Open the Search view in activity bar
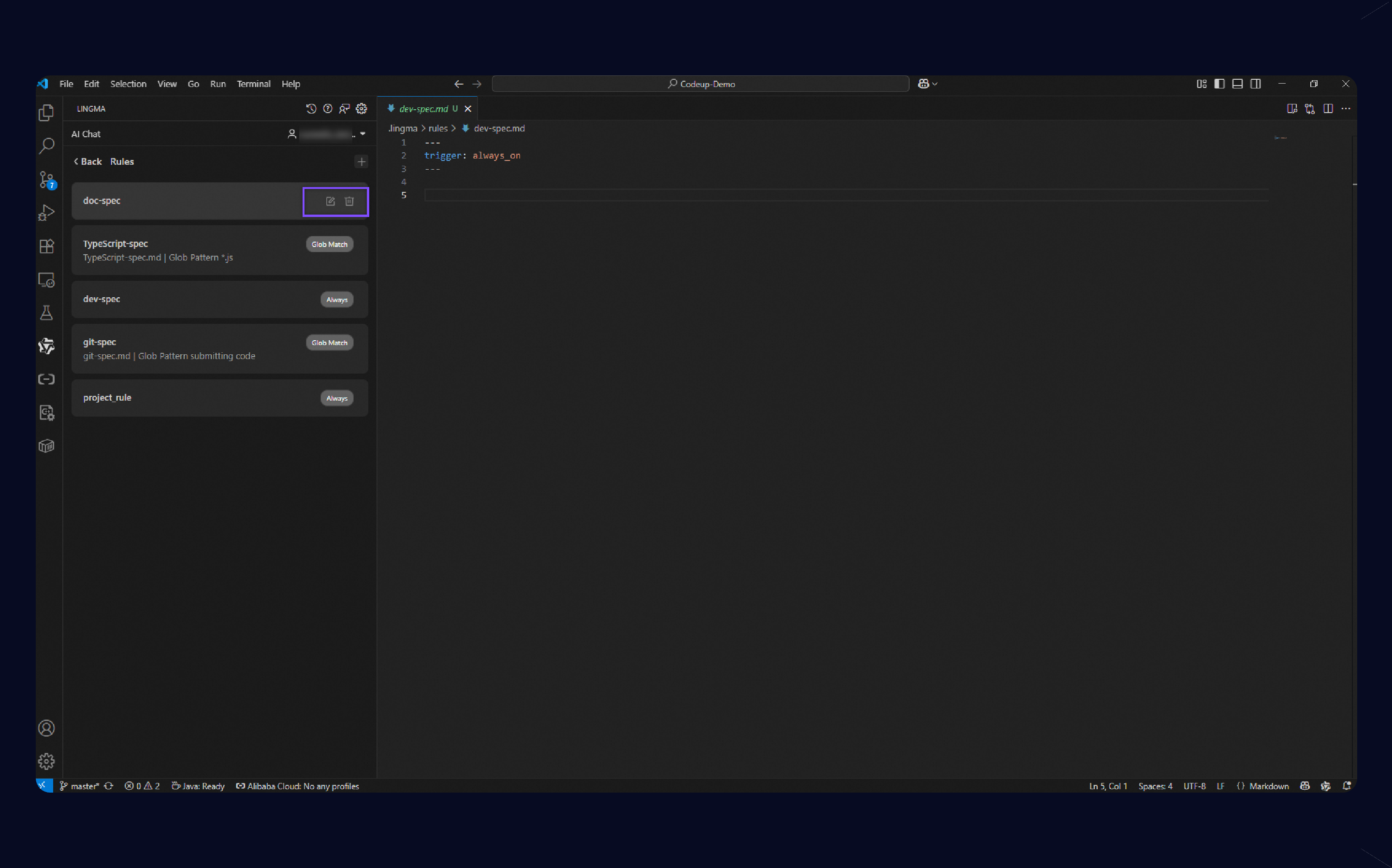The width and height of the screenshot is (1392, 868). click(x=46, y=146)
